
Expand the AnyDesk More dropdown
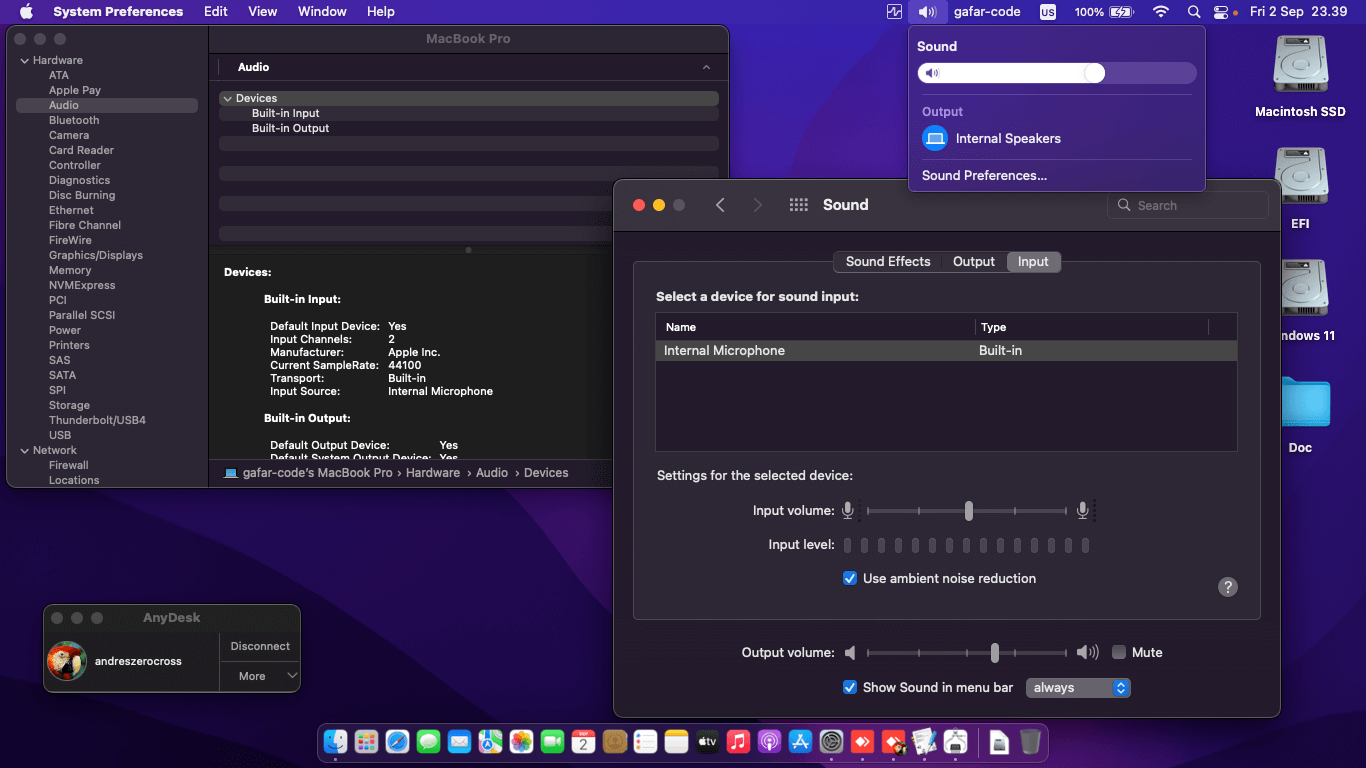(260, 676)
